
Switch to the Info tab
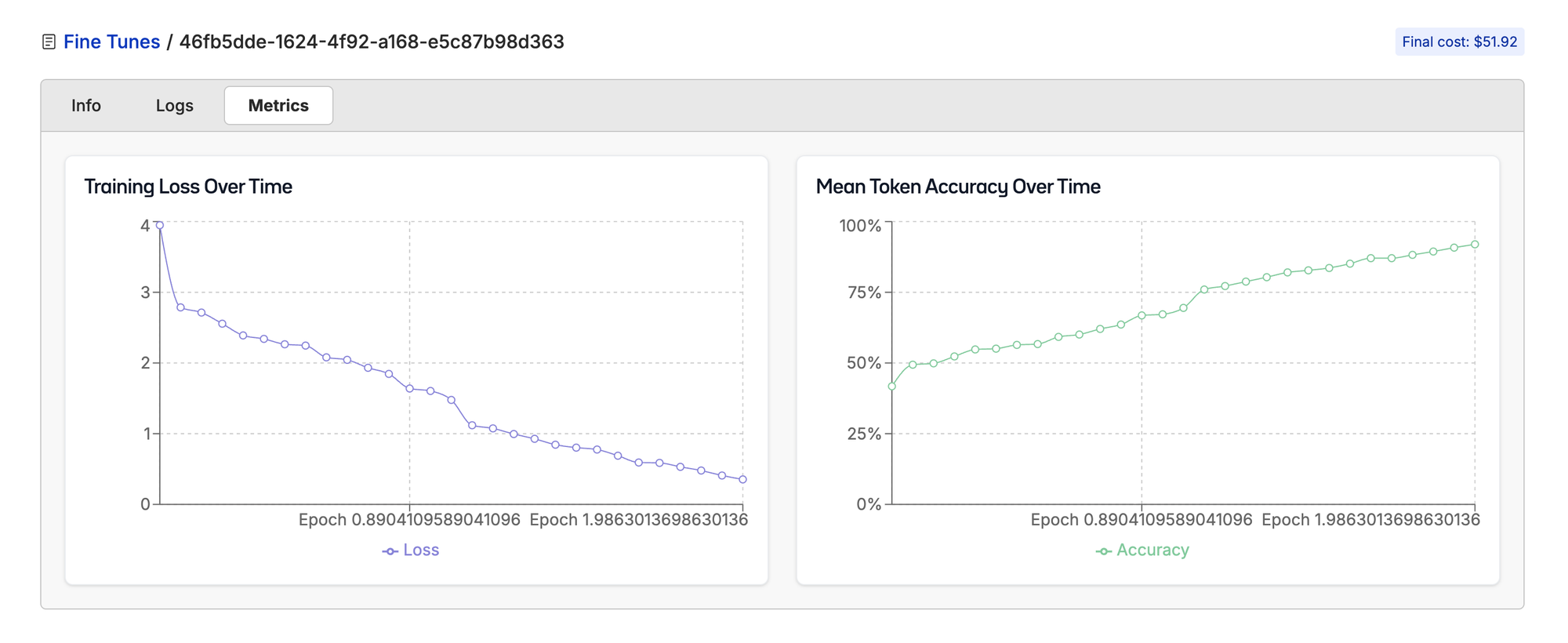[86, 106]
